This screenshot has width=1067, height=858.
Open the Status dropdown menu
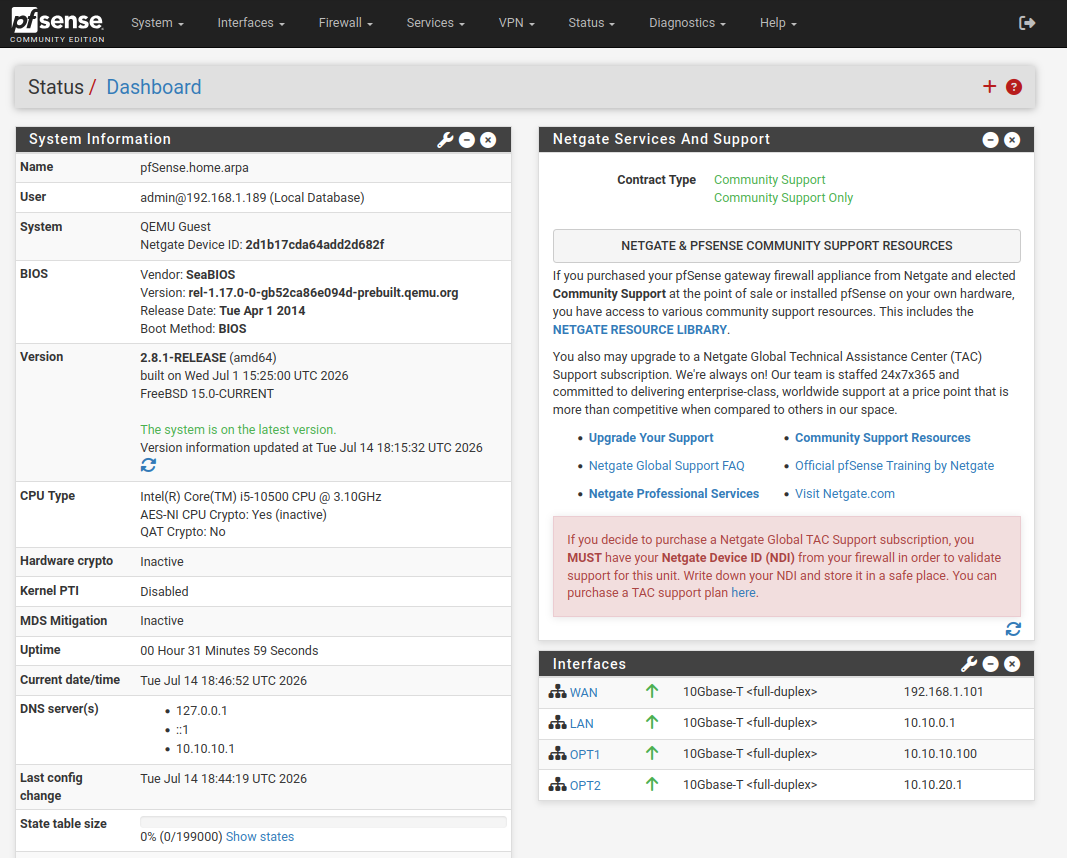pos(591,23)
